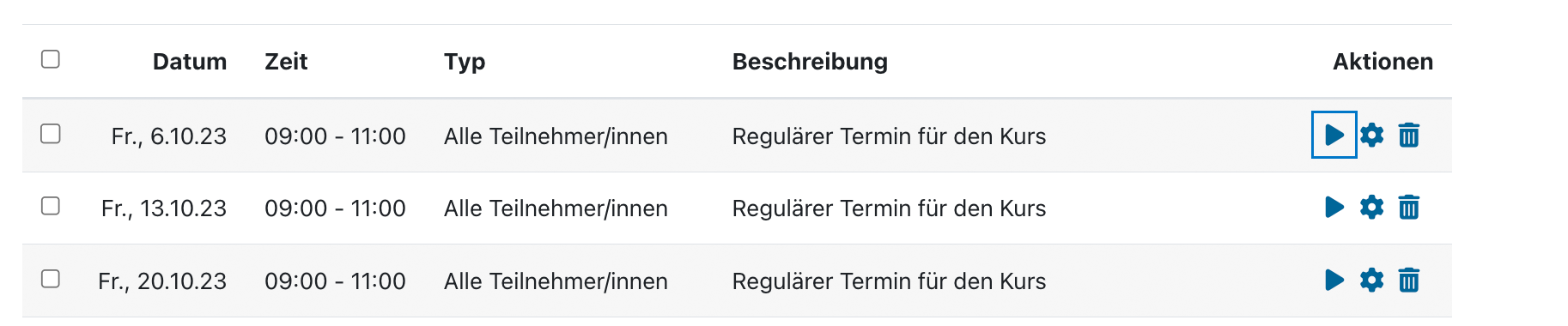
Task: Click the play icon for 20.10.23
Action: click(1334, 280)
